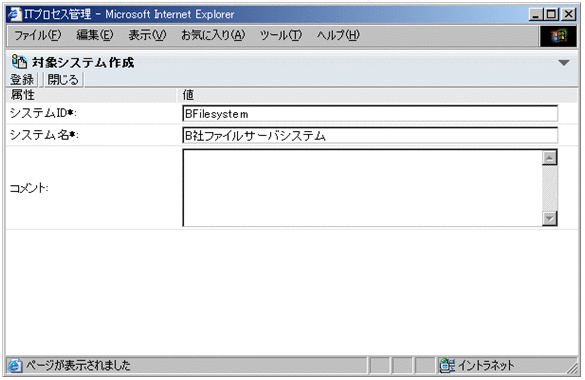The height and width of the screenshot is (380, 585).
Task: Focus the システムID input field
Action: [x=370, y=114]
